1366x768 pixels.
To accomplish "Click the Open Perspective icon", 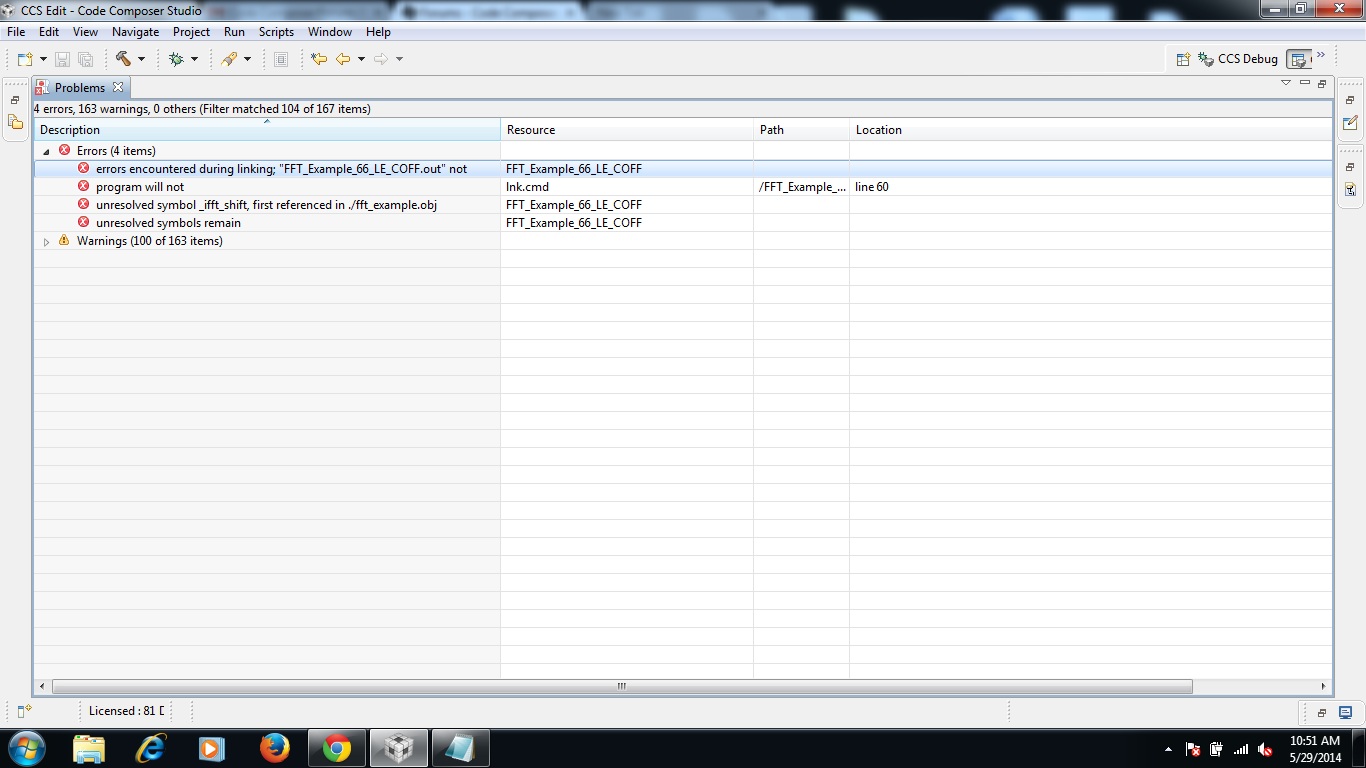I will click(x=1183, y=59).
